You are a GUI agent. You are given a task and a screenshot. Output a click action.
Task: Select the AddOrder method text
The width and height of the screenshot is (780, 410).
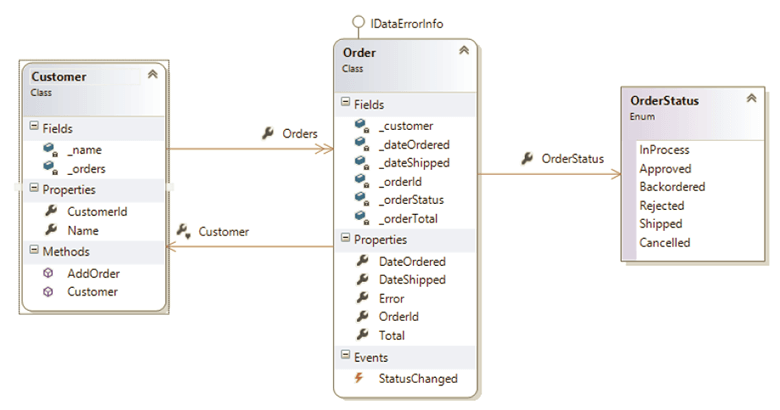point(94,274)
